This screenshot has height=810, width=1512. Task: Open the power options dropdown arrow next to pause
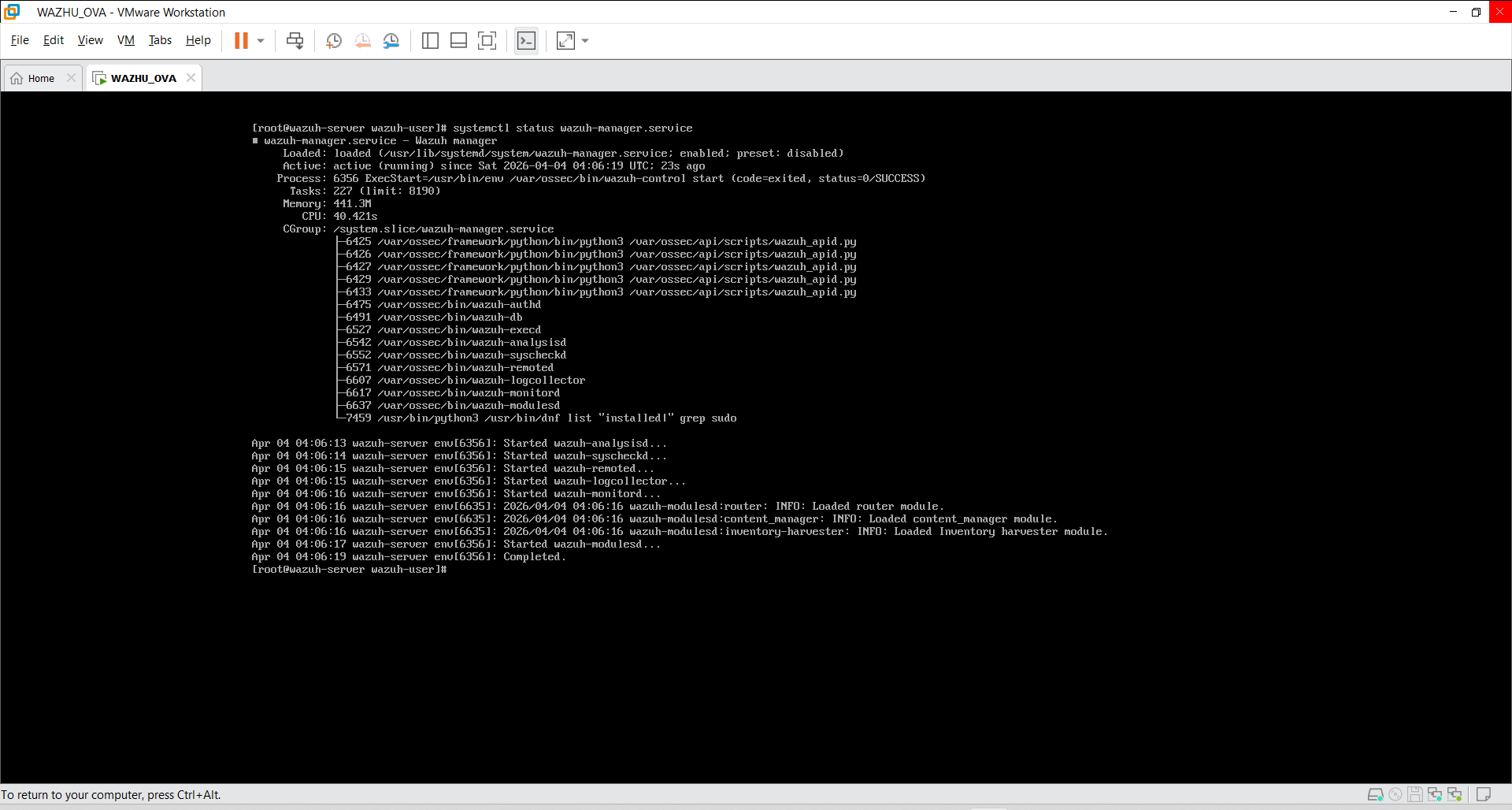[x=261, y=41]
